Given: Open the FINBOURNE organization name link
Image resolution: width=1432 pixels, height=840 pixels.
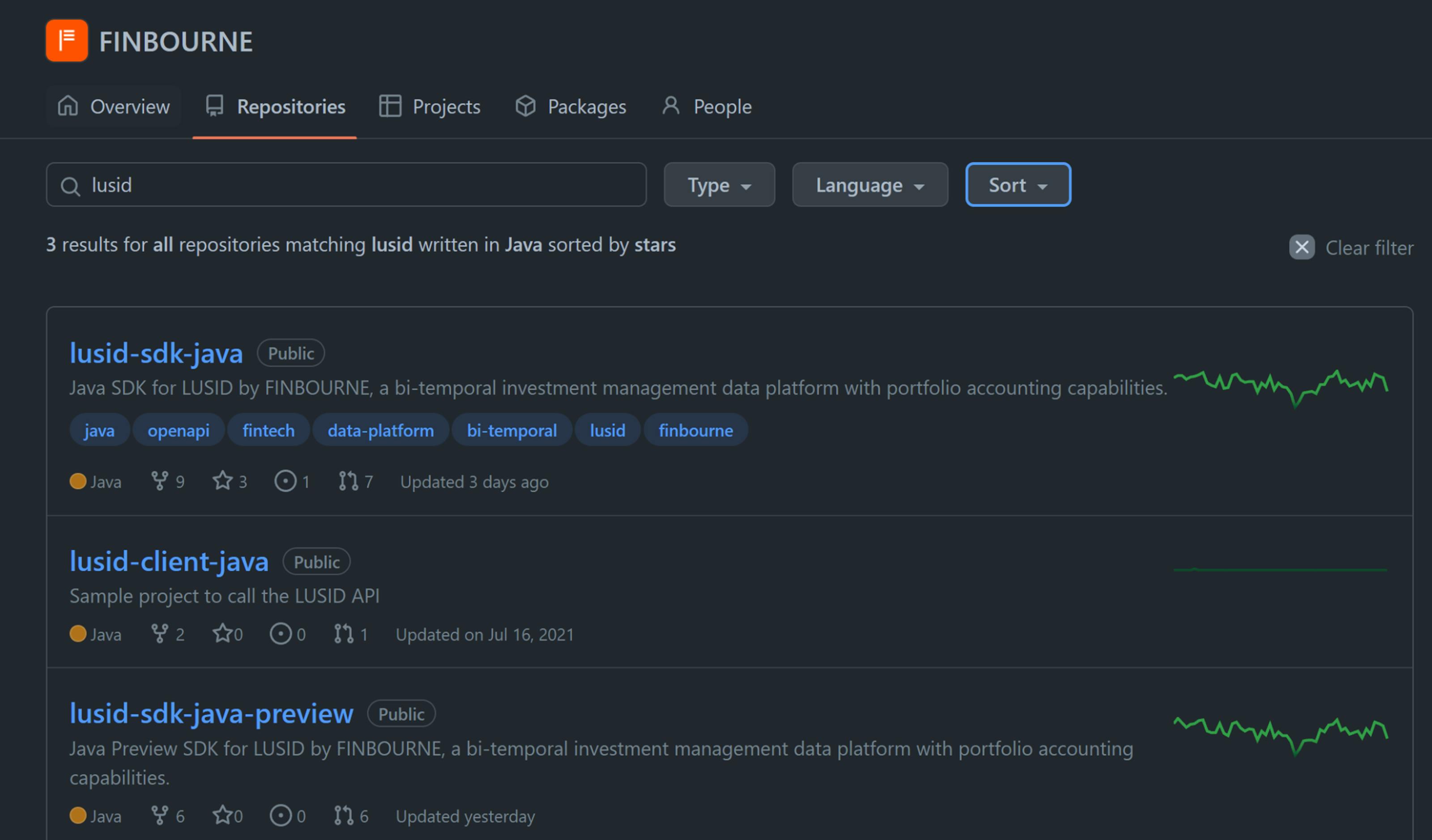Looking at the screenshot, I should (175, 42).
